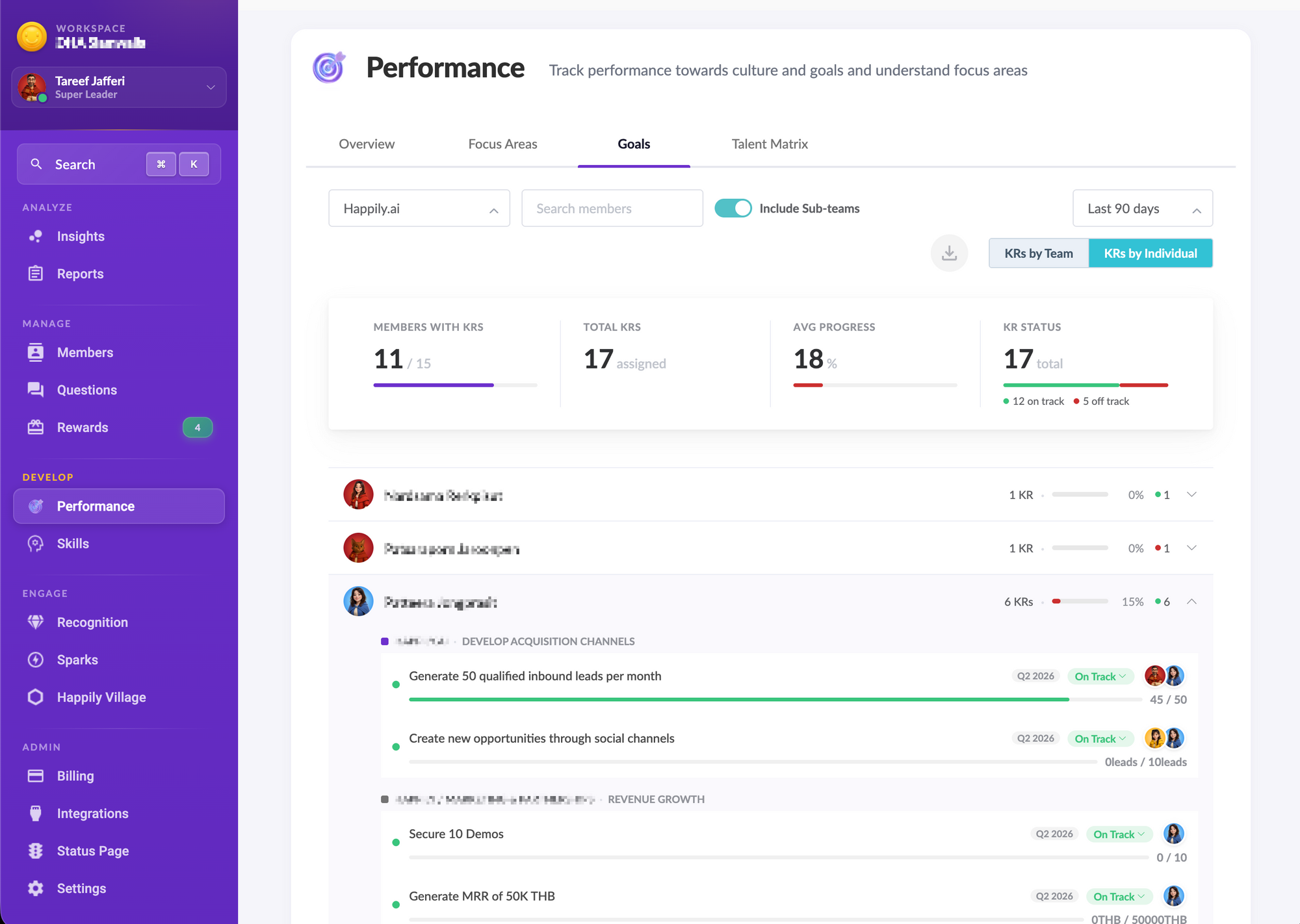Select the KRs by Individual view
Viewport: 1300px width, 924px height.
1150,253
